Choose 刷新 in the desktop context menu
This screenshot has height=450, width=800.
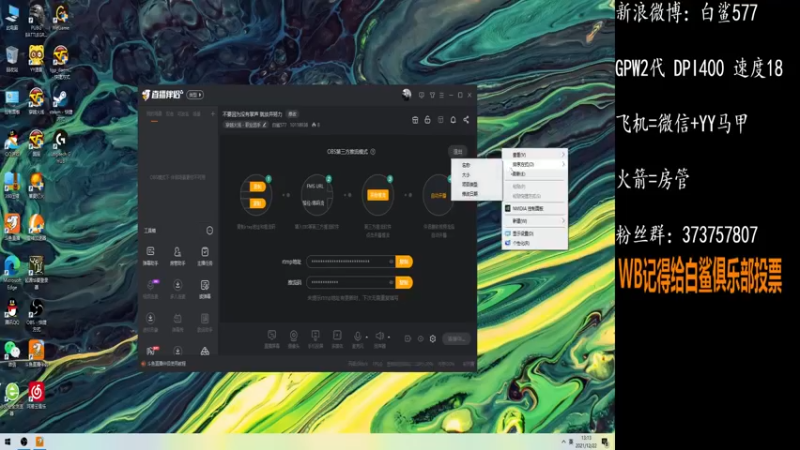[x=535, y=174]
